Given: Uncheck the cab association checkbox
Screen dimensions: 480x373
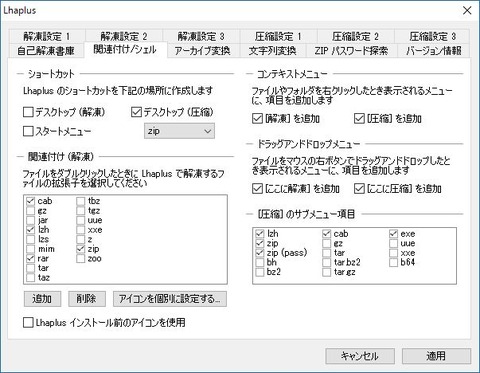Looking at the screenshot, I should coord(30,201).
